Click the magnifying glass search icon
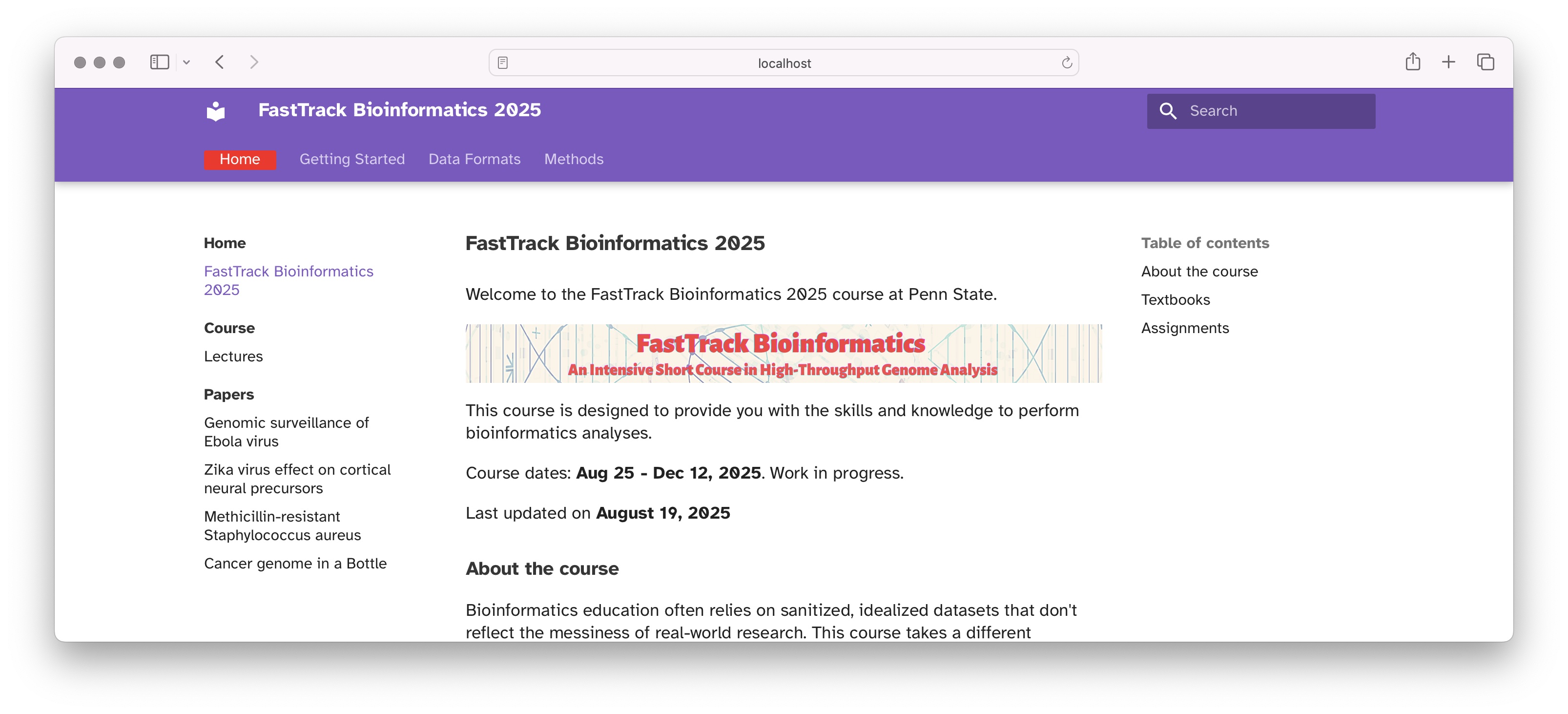Screen dimensions: 1568x714 [1168, 111]
